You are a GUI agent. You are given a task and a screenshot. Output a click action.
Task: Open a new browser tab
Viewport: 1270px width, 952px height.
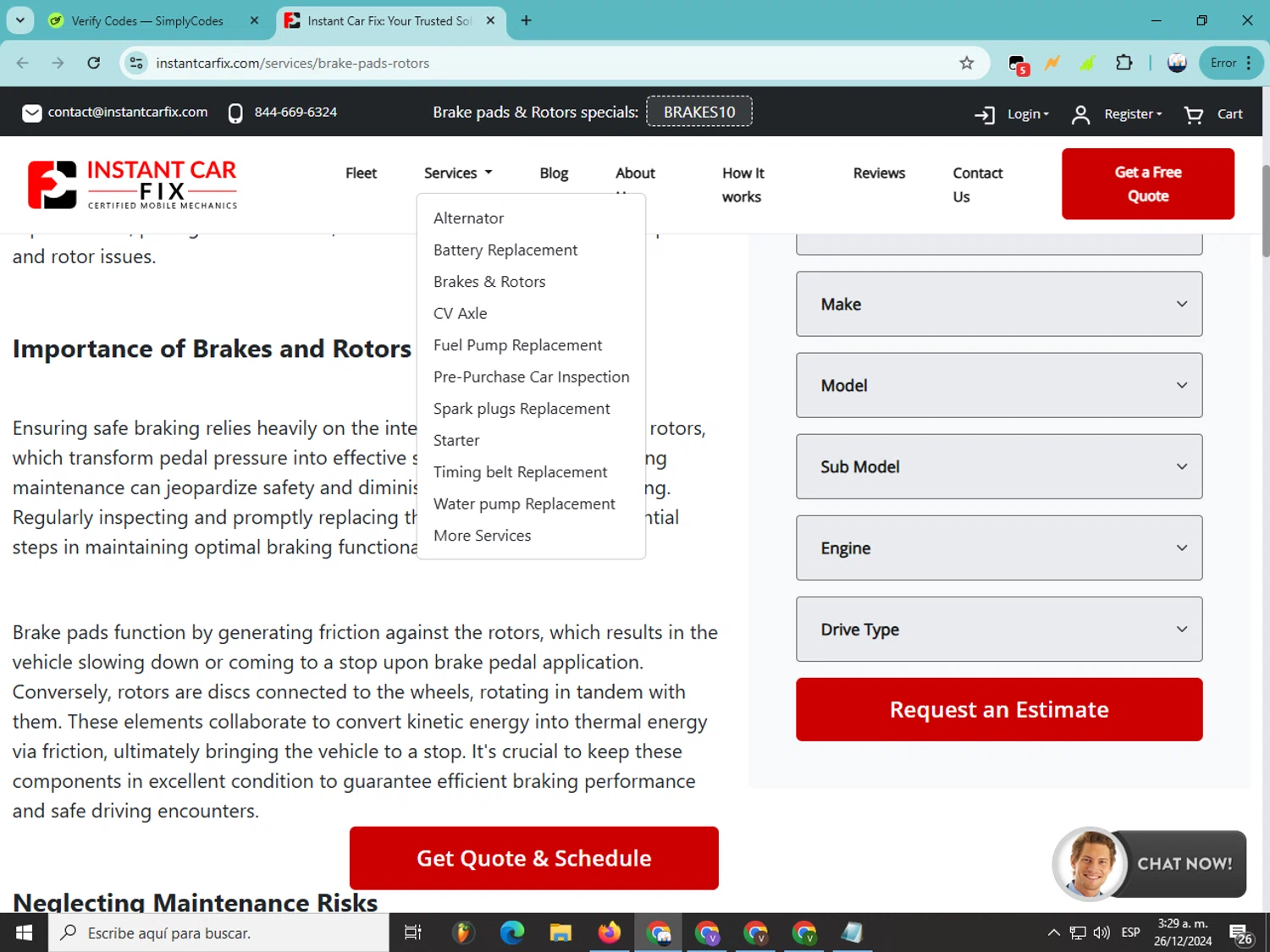coord(526,20)
